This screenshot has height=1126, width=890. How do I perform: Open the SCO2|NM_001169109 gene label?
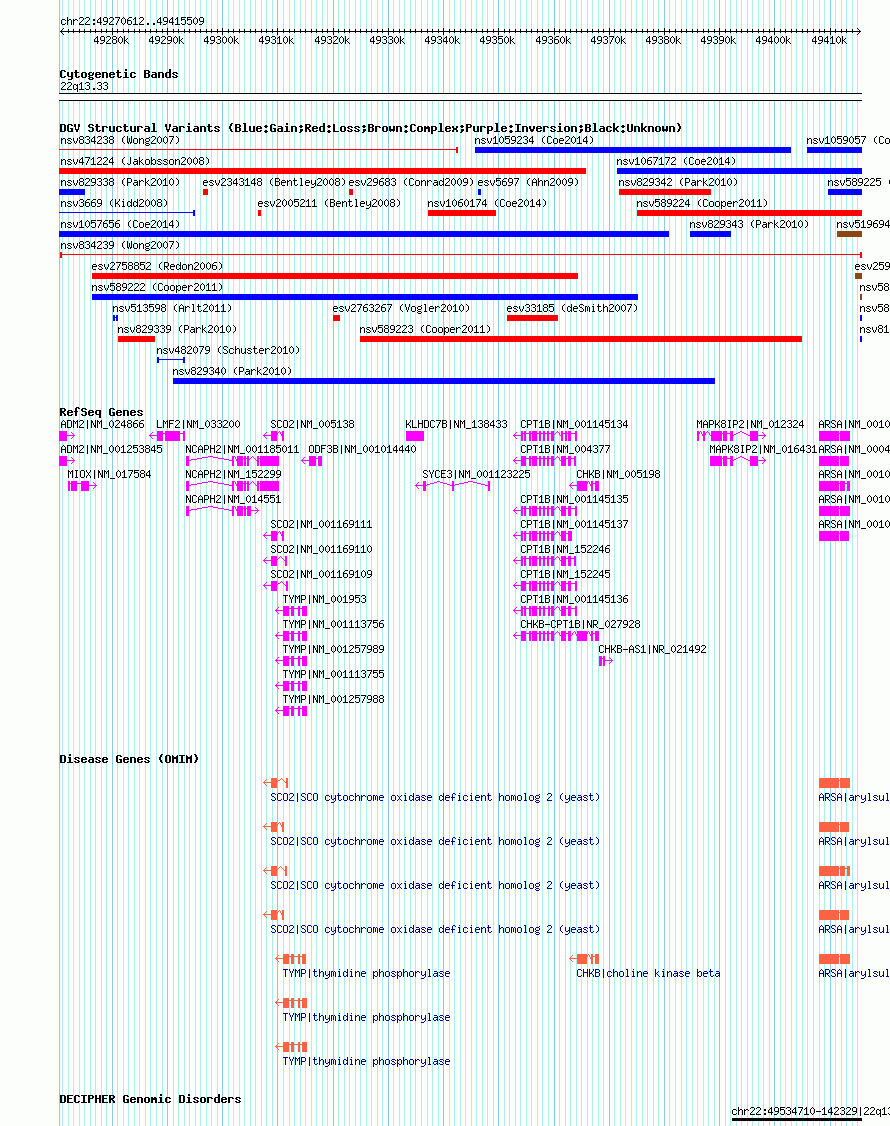pos(321,574)
